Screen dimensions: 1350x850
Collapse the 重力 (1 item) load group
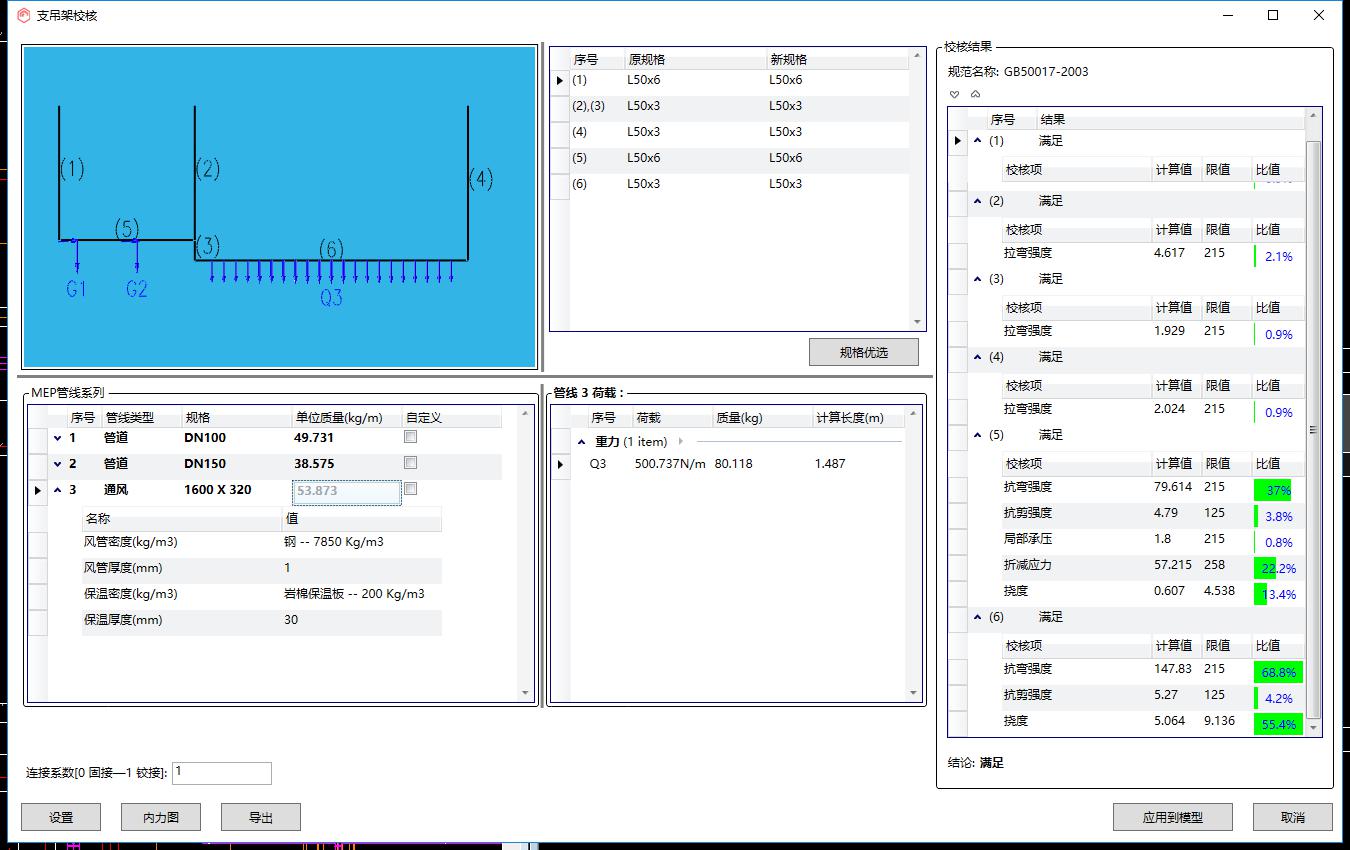(582, 441)
